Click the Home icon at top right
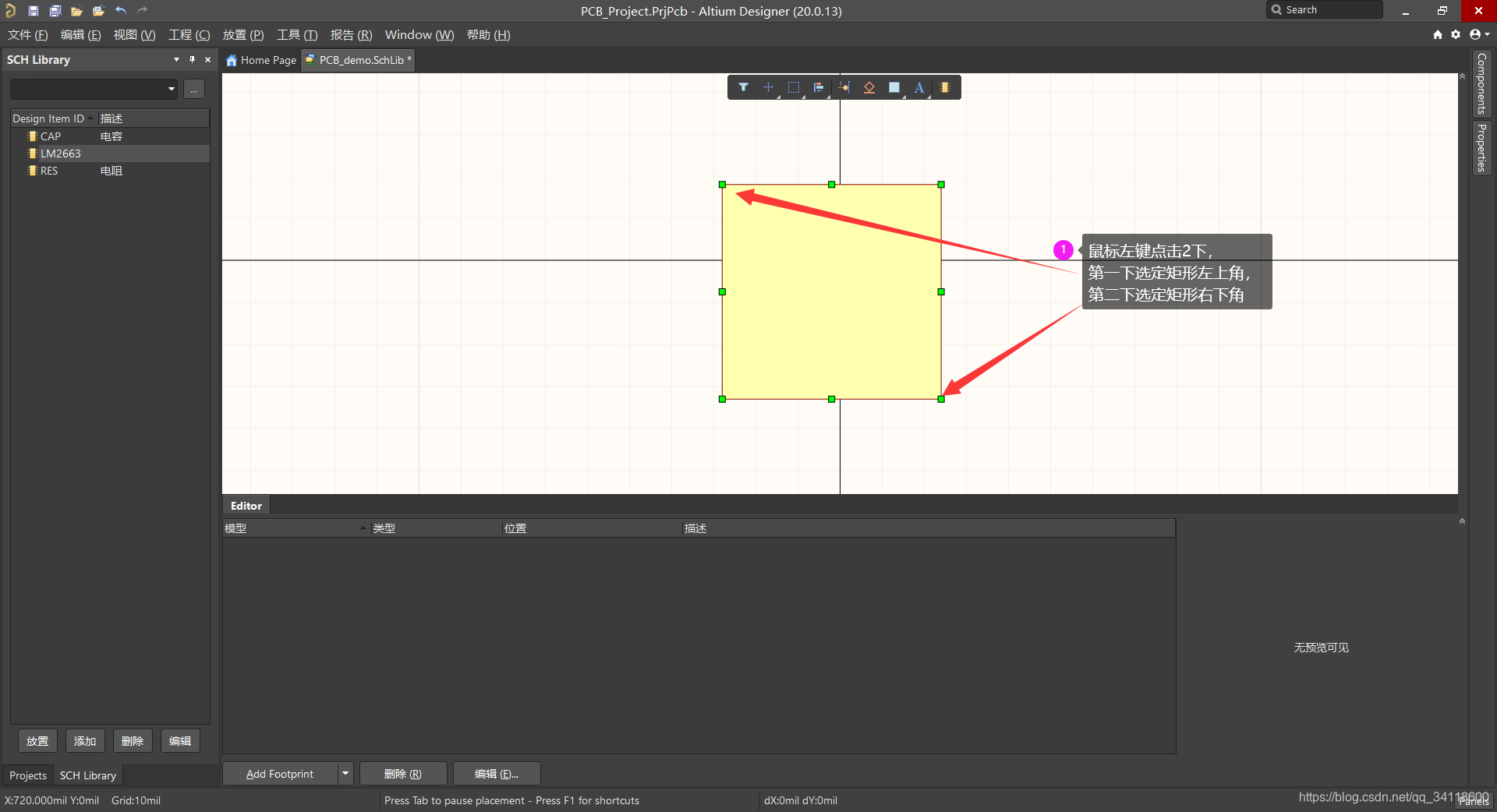The image size is (1497, 812). [1438, 34]
